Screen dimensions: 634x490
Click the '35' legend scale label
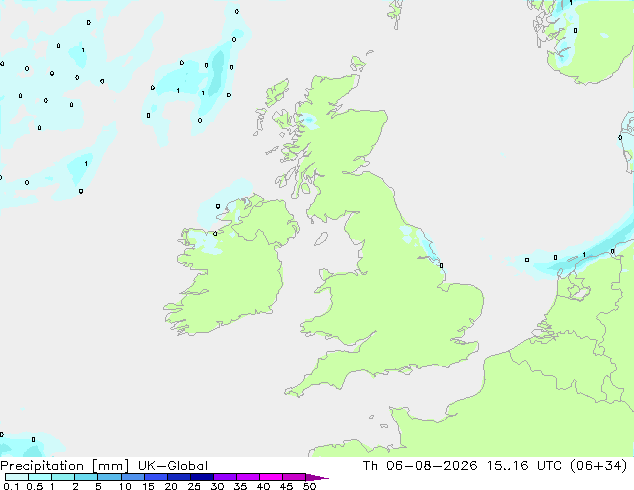[240, 486]
